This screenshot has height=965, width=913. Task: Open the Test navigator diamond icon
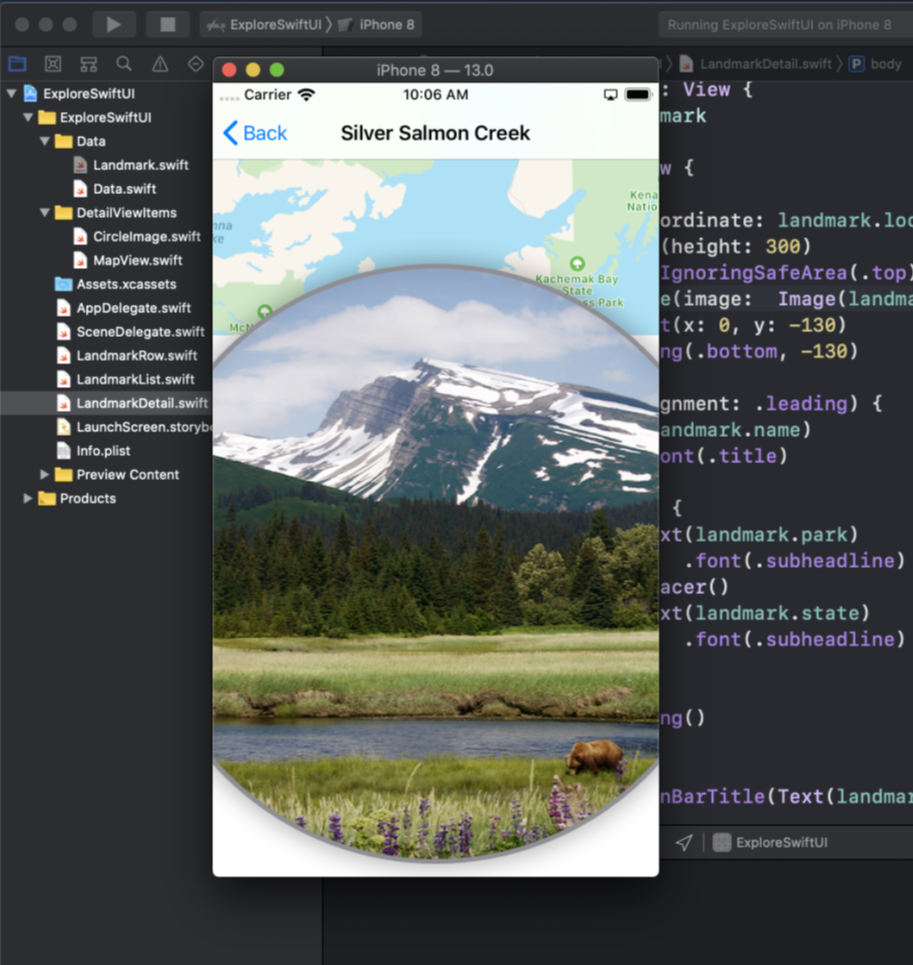pyautogui.click(x=196, y=63)
